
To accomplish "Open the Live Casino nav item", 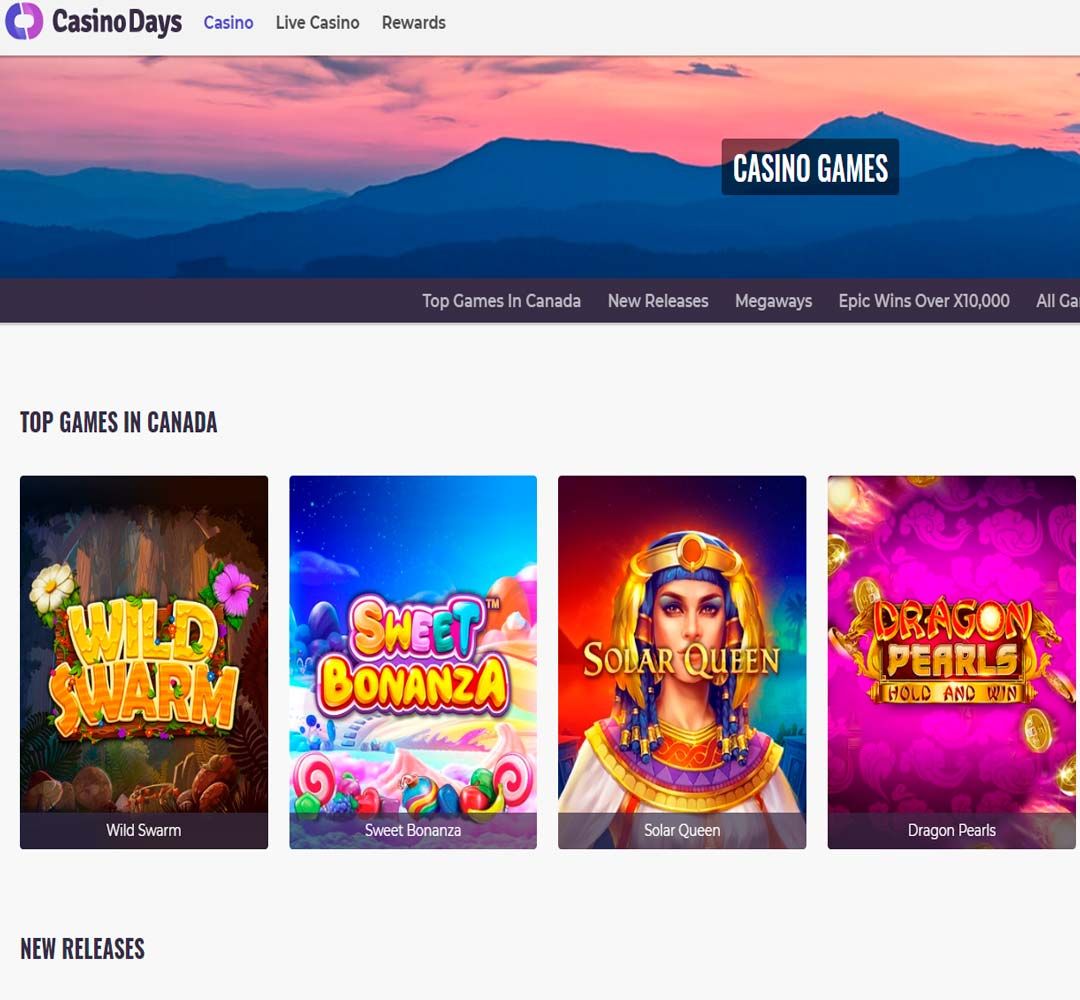I will click(318, 23).
